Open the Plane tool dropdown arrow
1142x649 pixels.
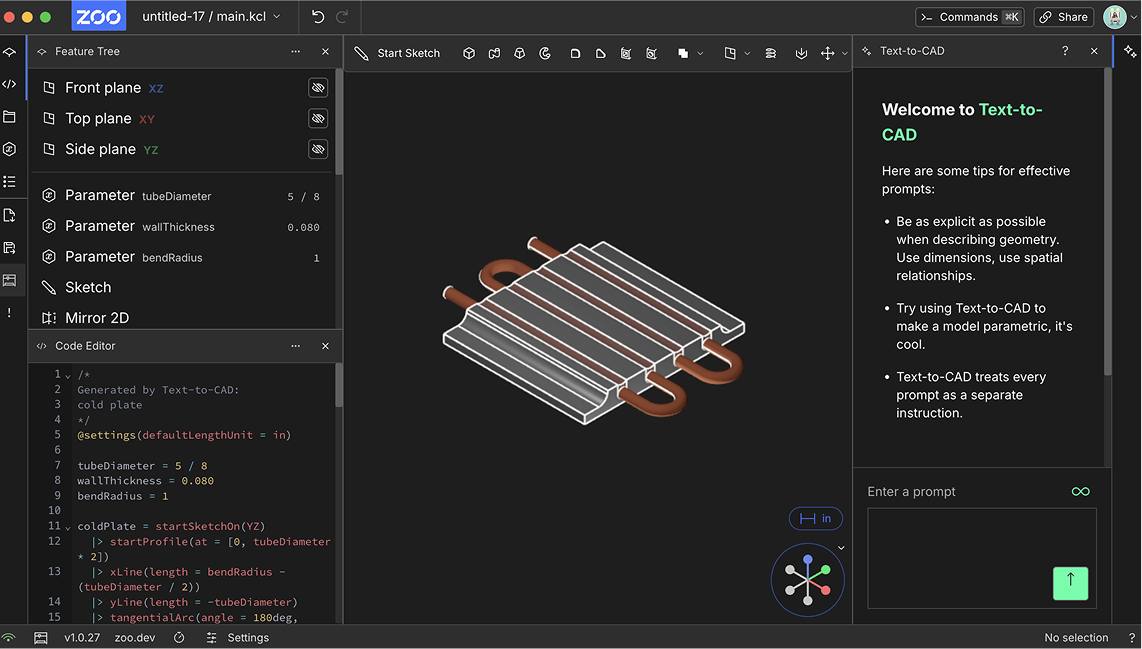coord(747,53)
